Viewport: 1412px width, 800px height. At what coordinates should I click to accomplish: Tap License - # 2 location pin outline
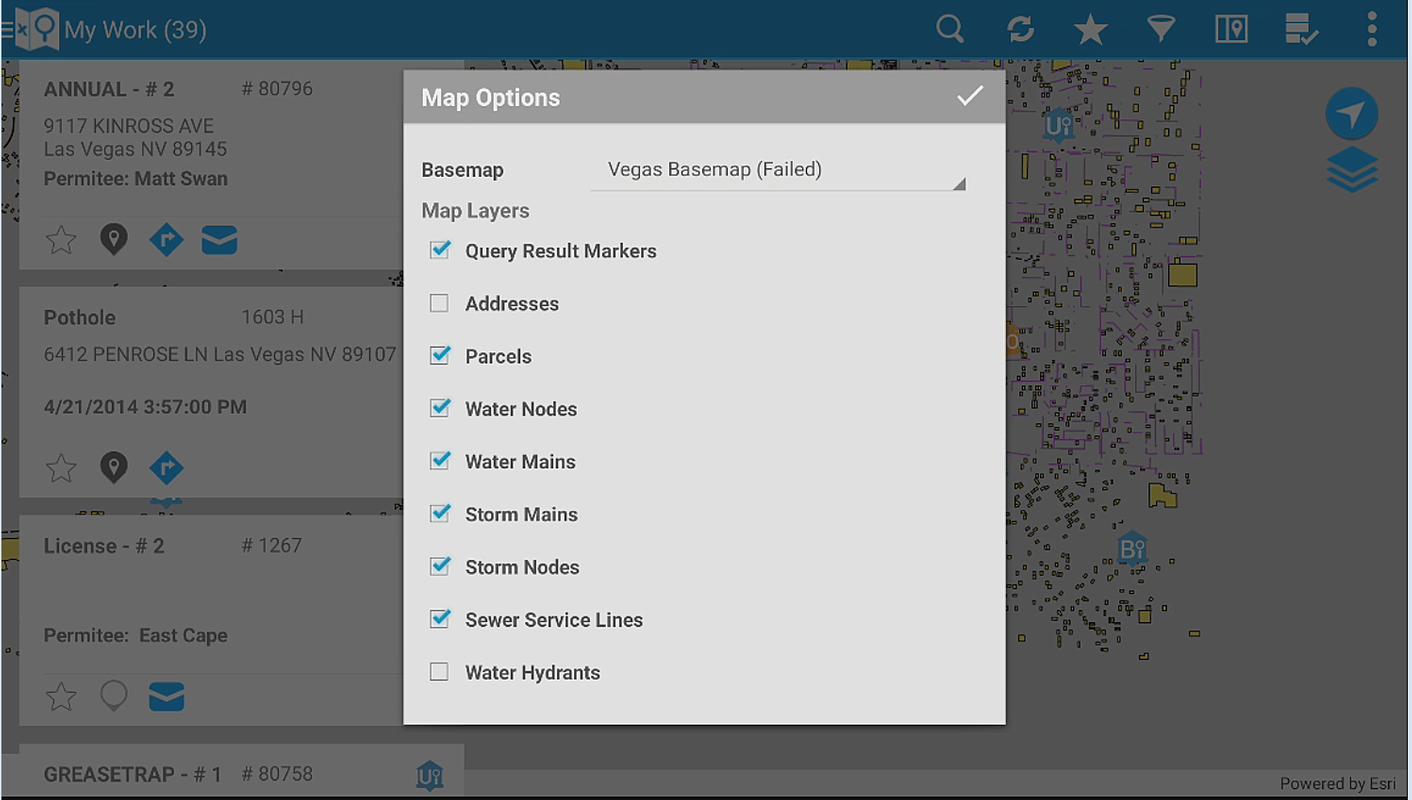(x=114, y=696)
